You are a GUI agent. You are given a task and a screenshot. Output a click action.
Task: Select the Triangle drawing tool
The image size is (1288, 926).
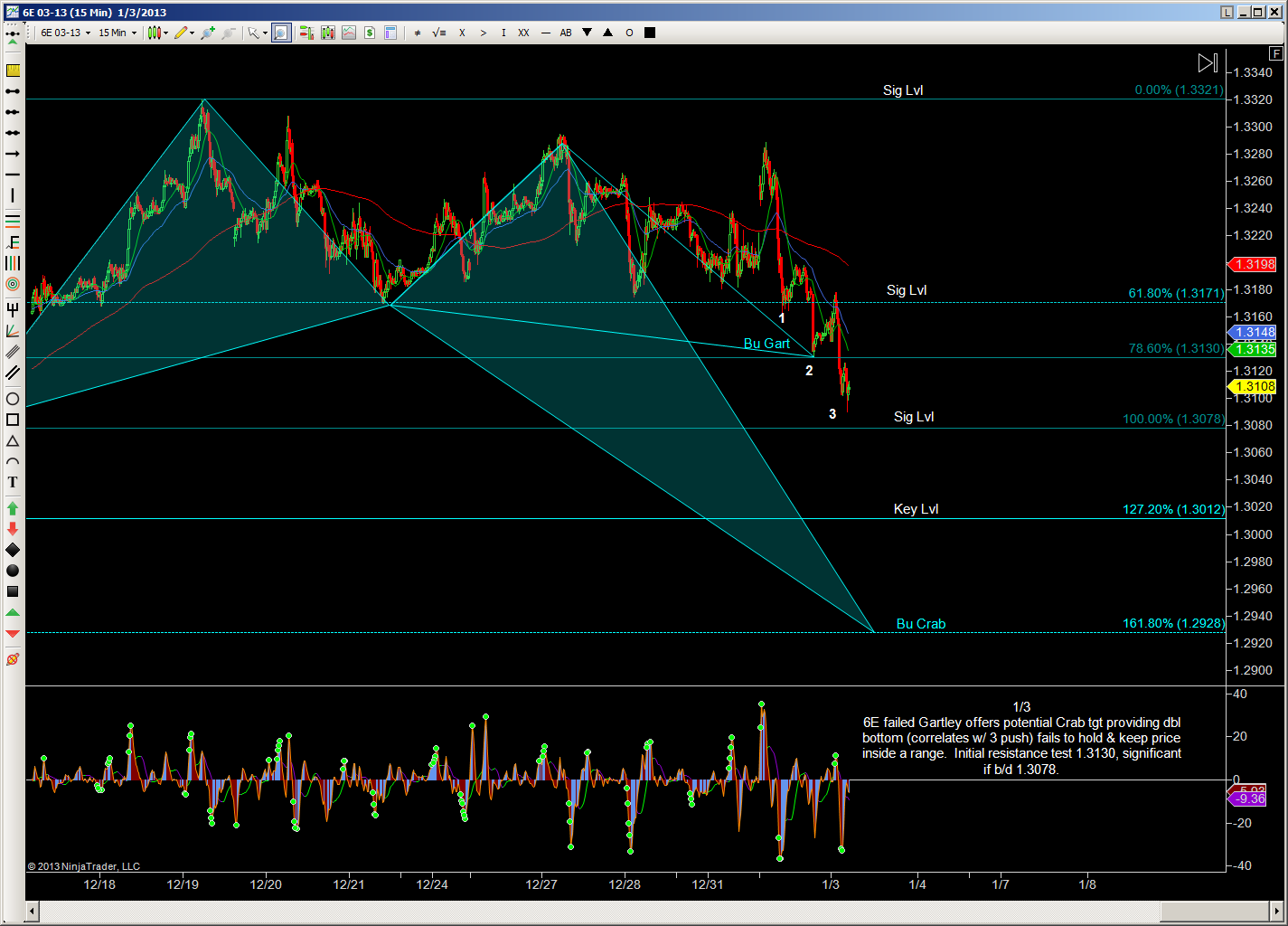[x=13, y=441]
